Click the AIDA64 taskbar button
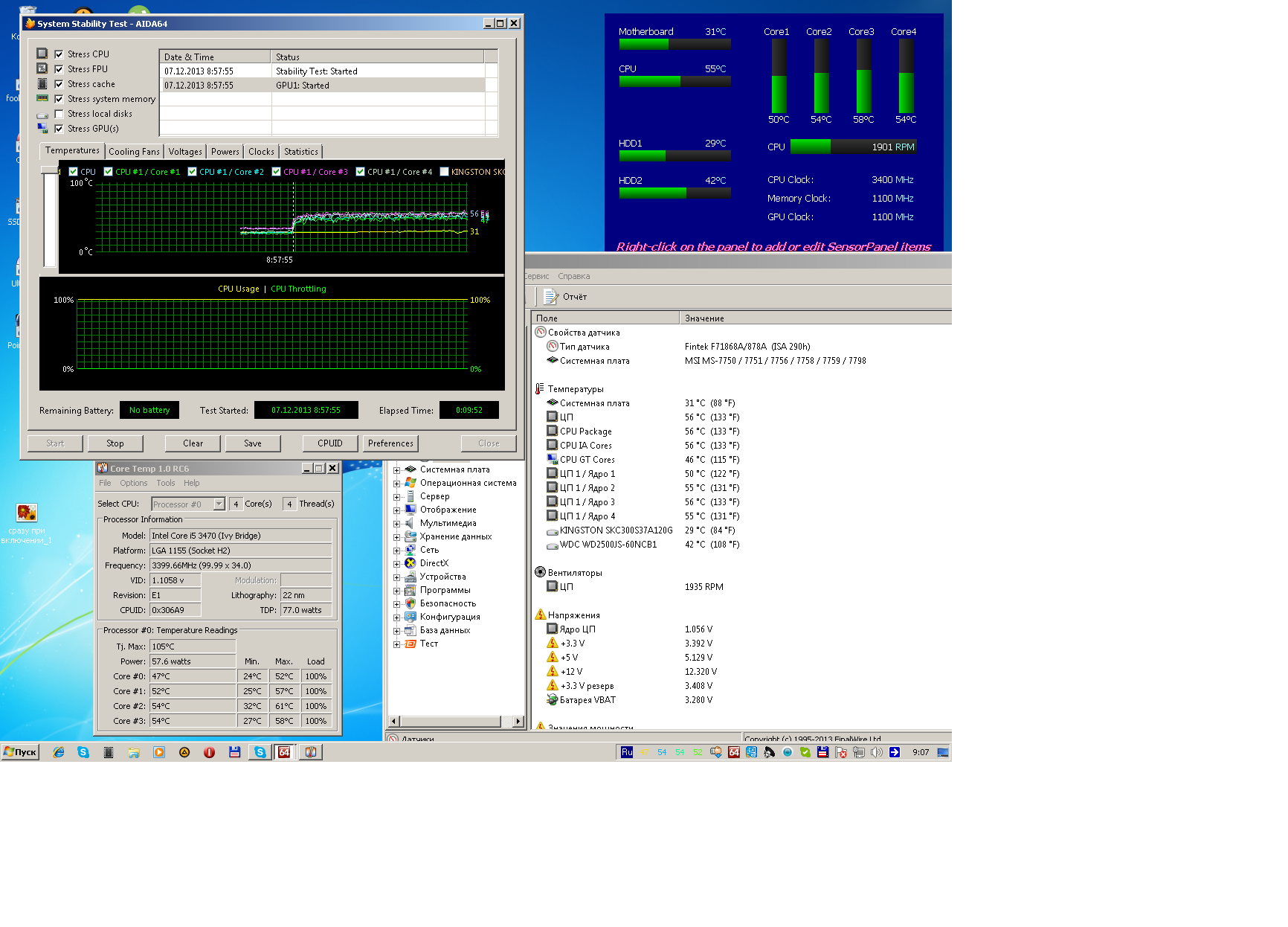Image resolution: width=1288 pixels, height=927 pixels. click(284, 752)
